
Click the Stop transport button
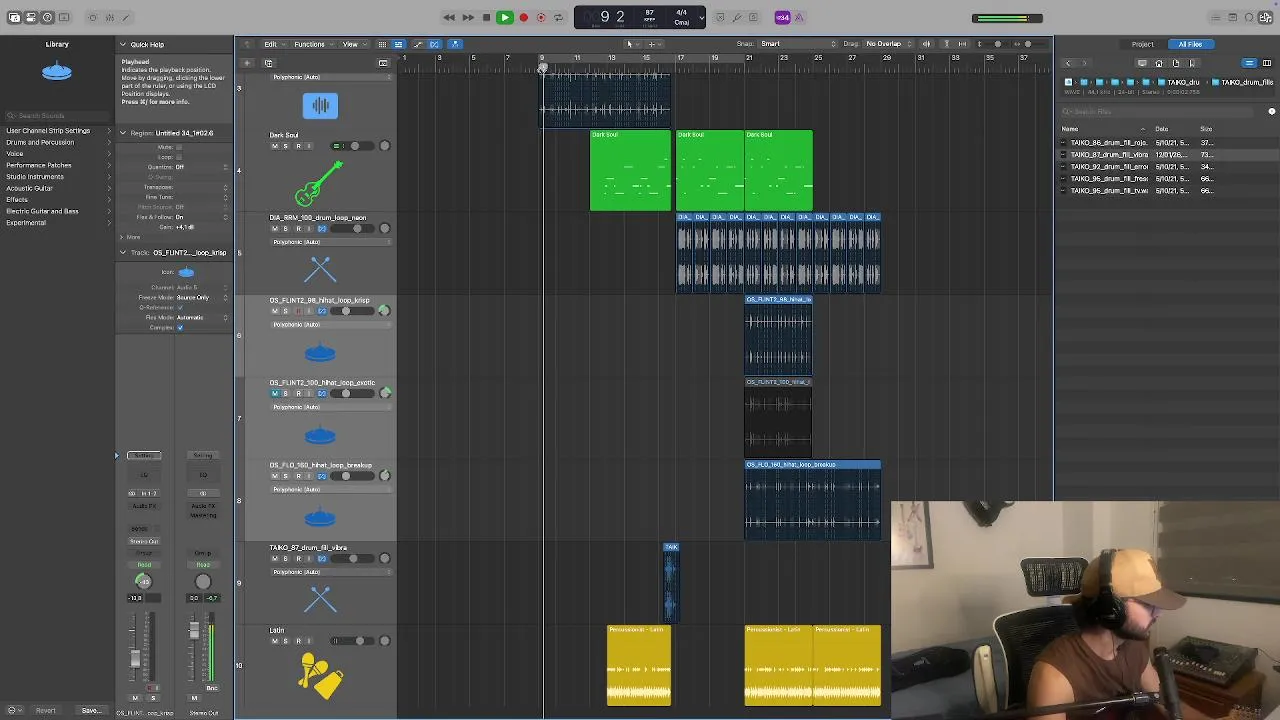486,17
